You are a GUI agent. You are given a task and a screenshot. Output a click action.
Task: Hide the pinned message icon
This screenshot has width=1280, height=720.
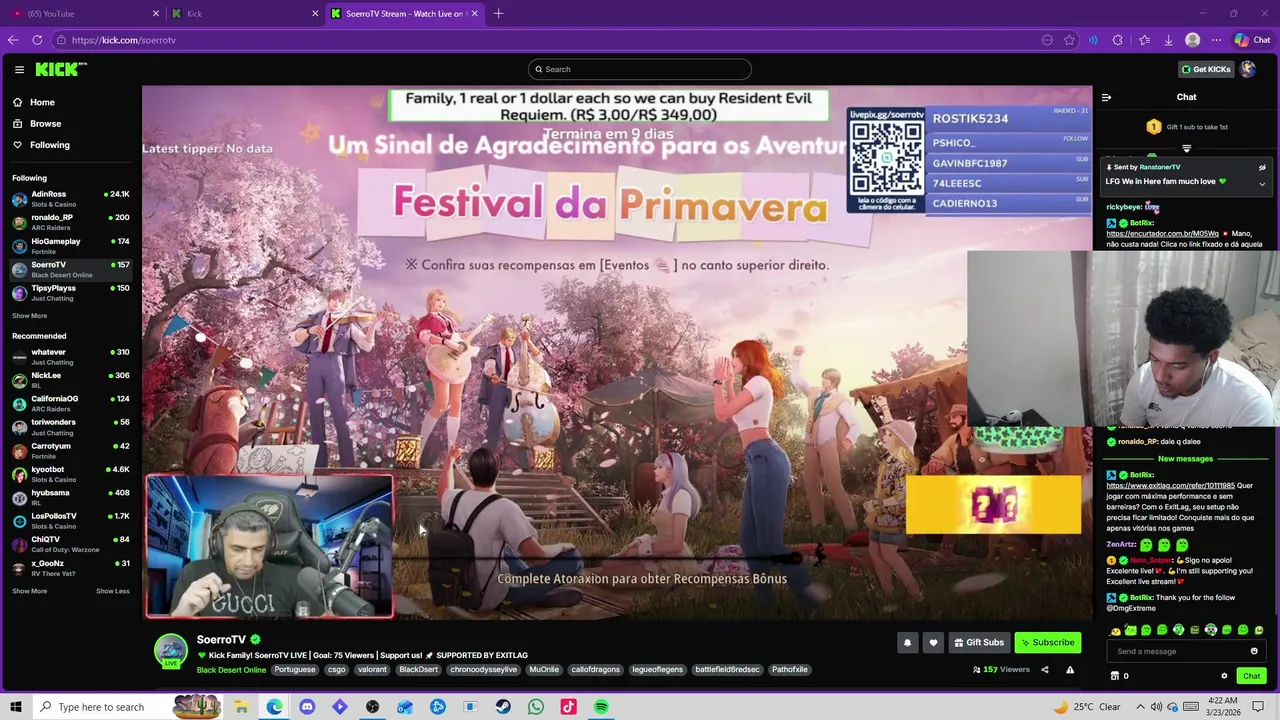[x=1262, y=168]
